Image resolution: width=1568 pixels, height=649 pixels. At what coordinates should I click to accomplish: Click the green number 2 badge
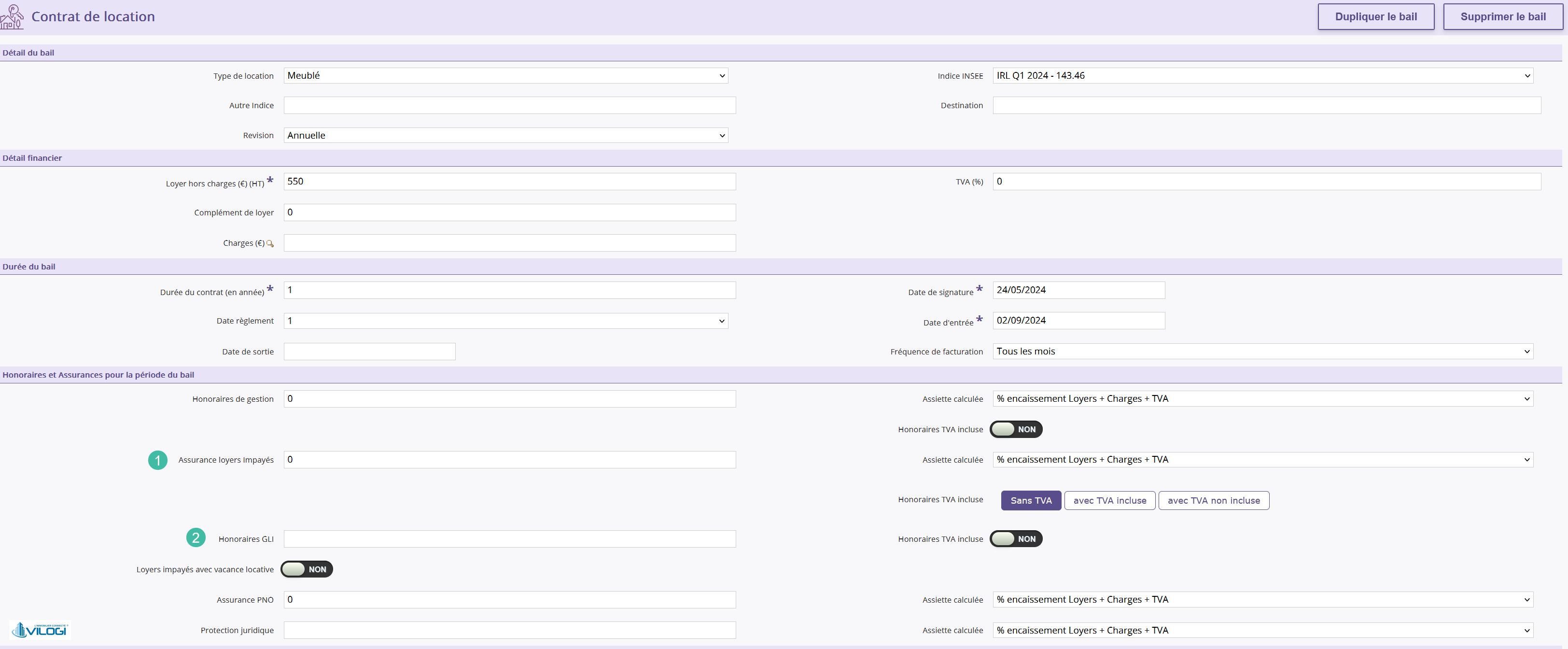[196, 537]
